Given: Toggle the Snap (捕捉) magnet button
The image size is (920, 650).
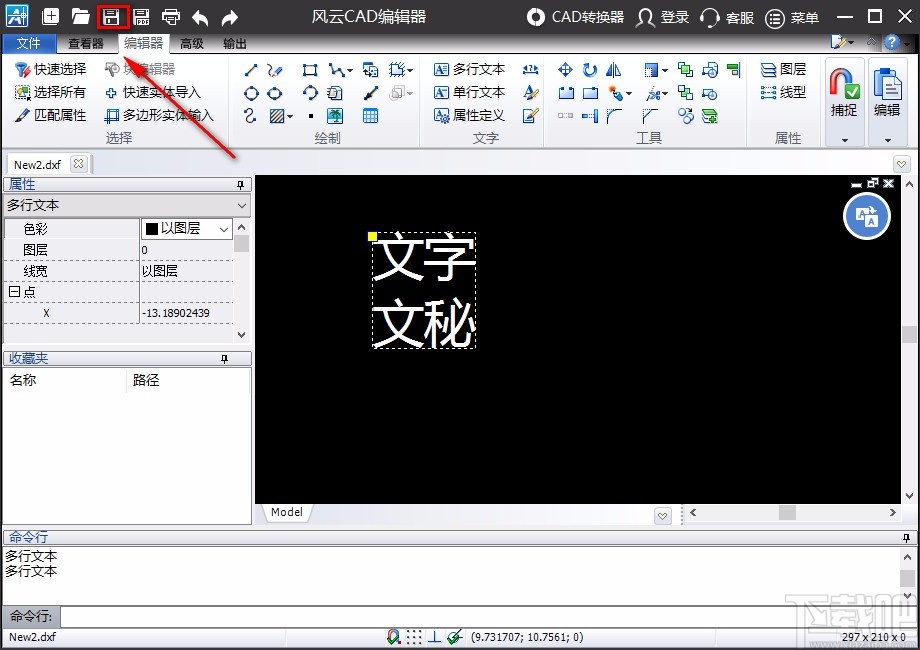Looking at the screenshot, I should pyautogui.click(x=844, y=92).
